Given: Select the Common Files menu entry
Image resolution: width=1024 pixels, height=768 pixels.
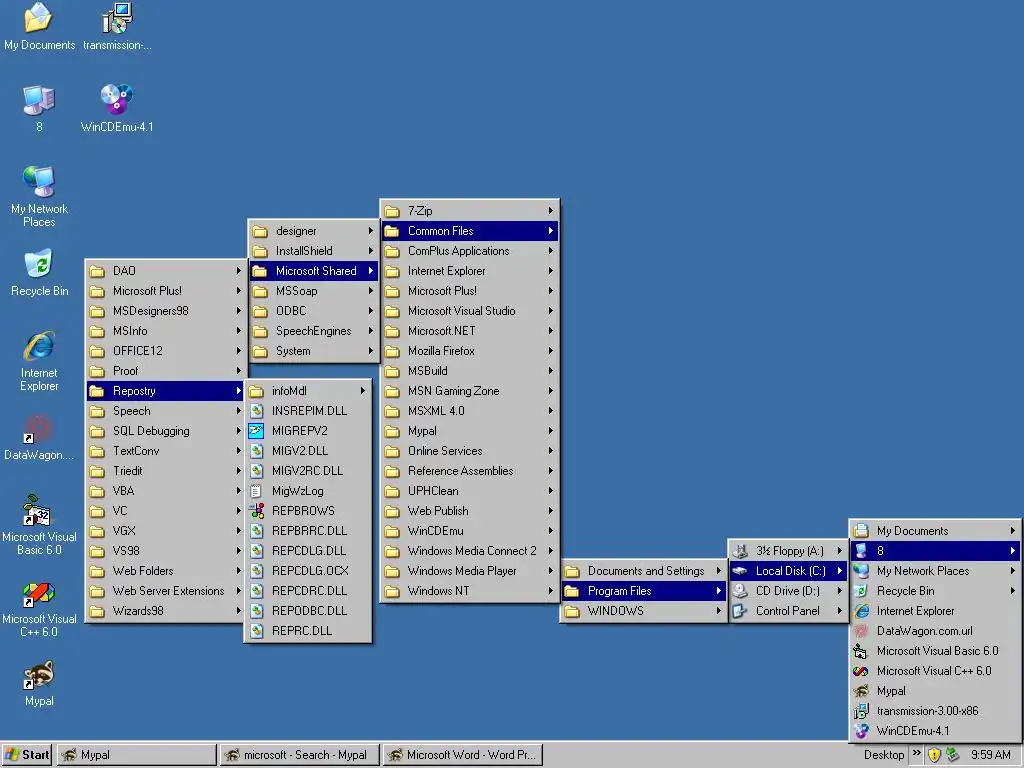Looking at the screenshot, I should [x=469, y=231].
